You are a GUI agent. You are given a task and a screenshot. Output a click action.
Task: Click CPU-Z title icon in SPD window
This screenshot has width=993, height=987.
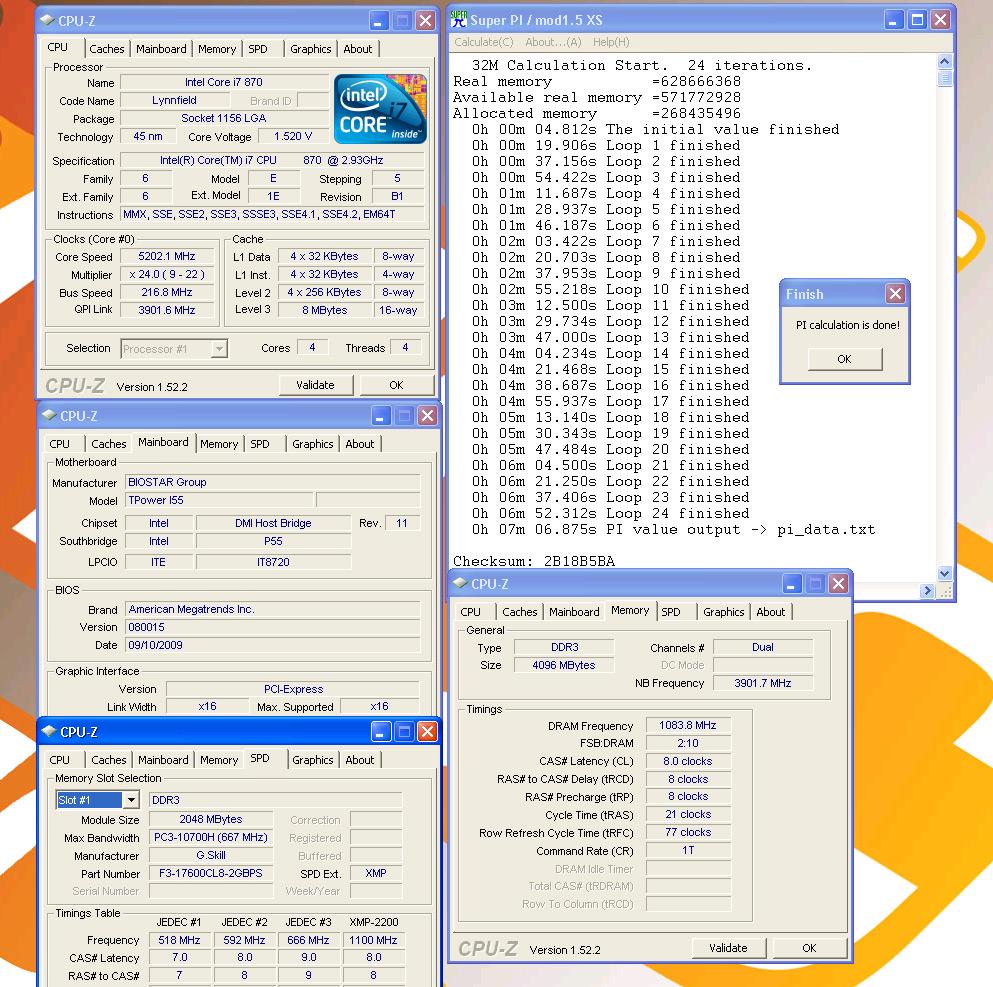pos(49,731)
